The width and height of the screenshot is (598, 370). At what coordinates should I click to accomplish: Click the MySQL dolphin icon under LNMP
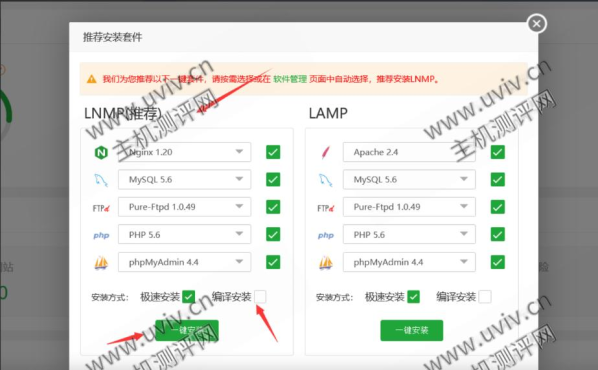pyautogui.click(x=101, y=180)
